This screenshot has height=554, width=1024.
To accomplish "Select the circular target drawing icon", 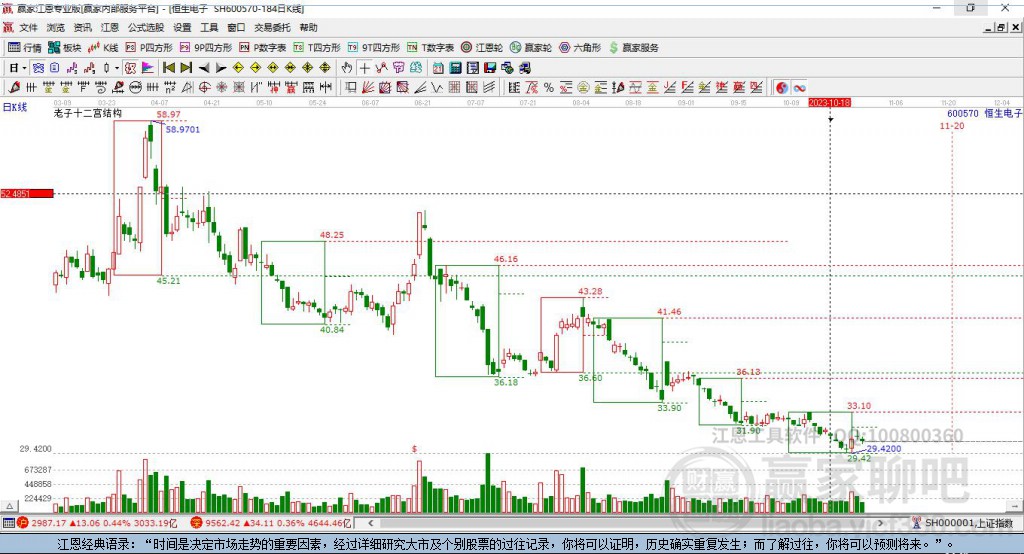I will (204, 87).
